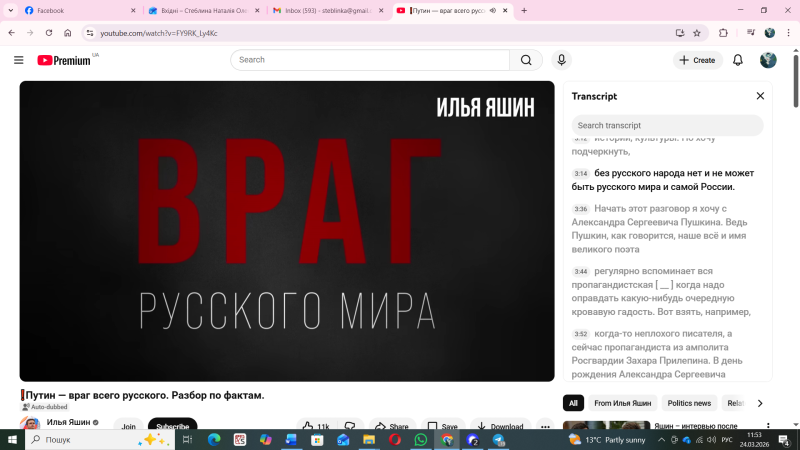Open the browser Extensions puzzle icon
This screenshot has height=450, width=800.
723,33
